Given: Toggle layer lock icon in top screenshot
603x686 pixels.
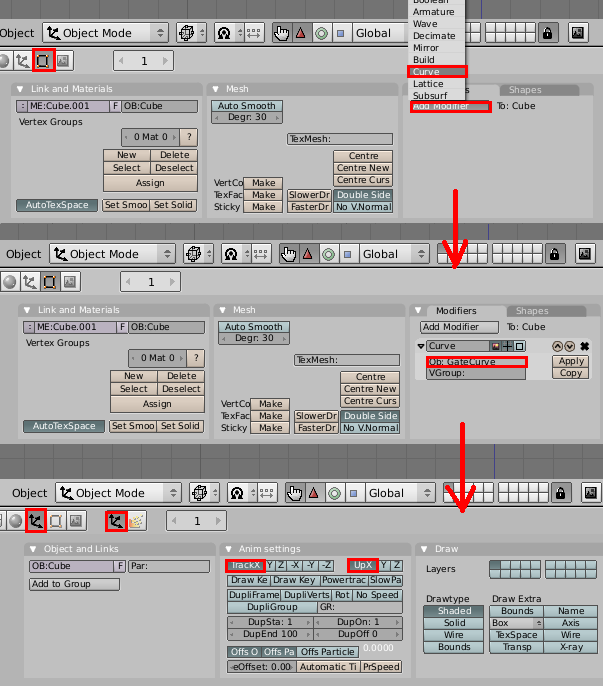Looking at the screenshot, I should pyautogui.click(x=547, y=33).
